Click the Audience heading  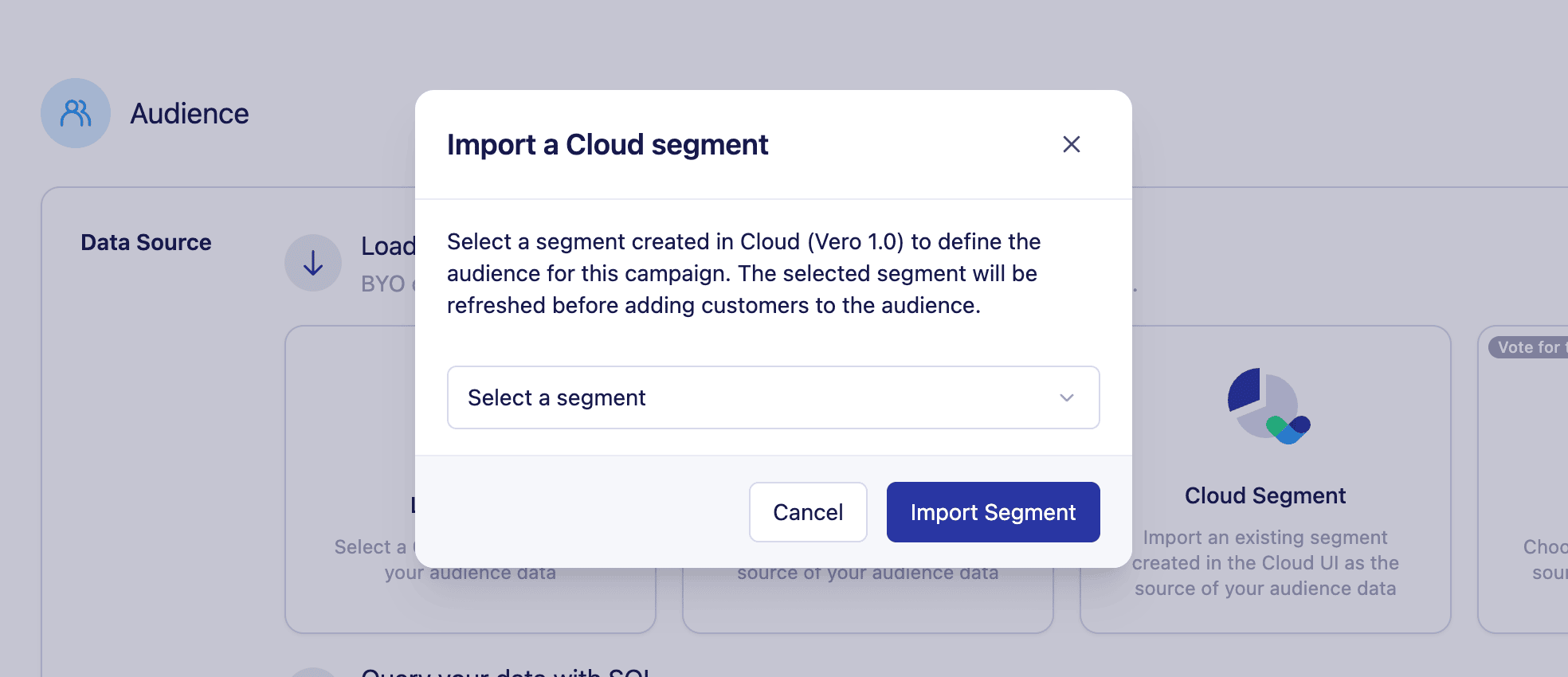pyautogui.click(x=190, y=114)
